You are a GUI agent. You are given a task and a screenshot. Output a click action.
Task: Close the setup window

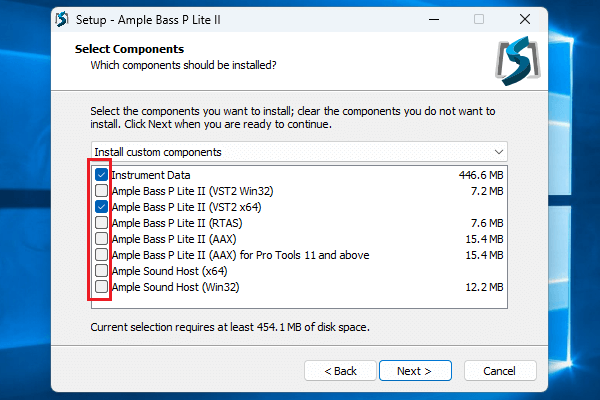pos(524,19)
